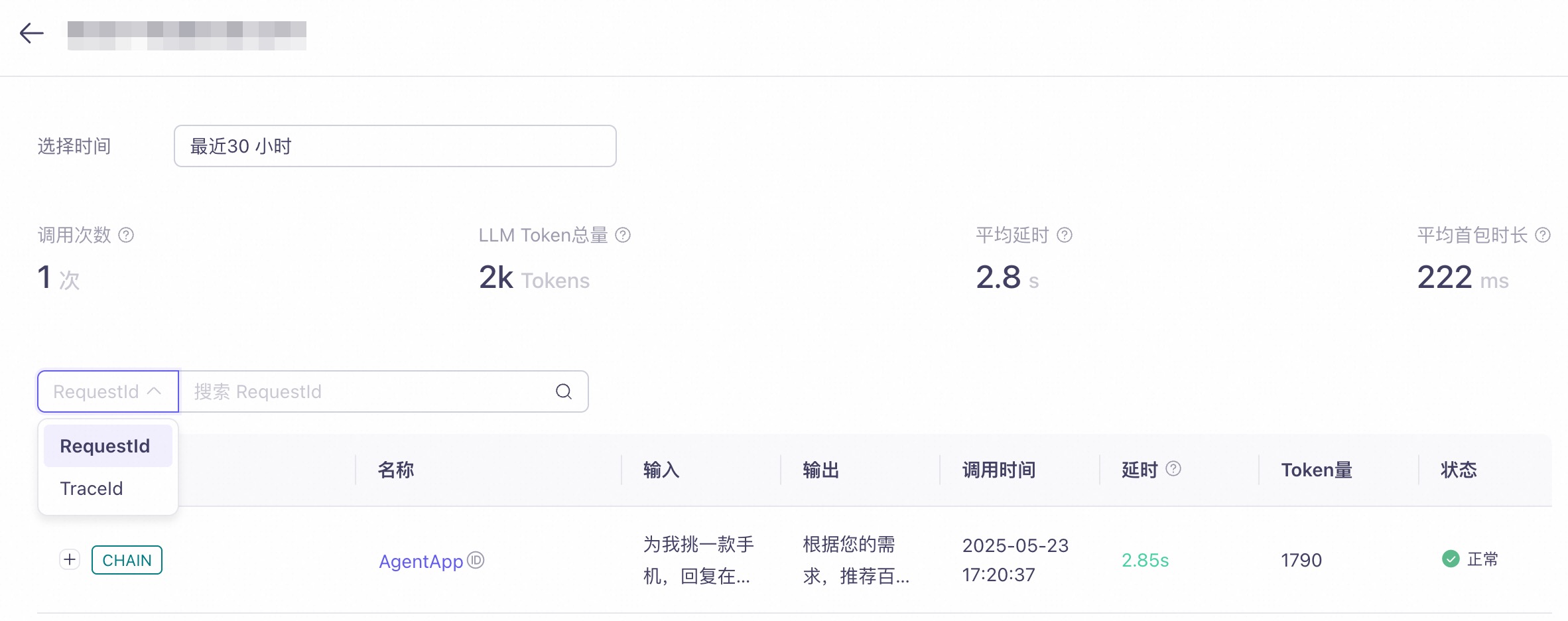
Task: Collapse the RequestId search type dropdown
Action: 108,391
